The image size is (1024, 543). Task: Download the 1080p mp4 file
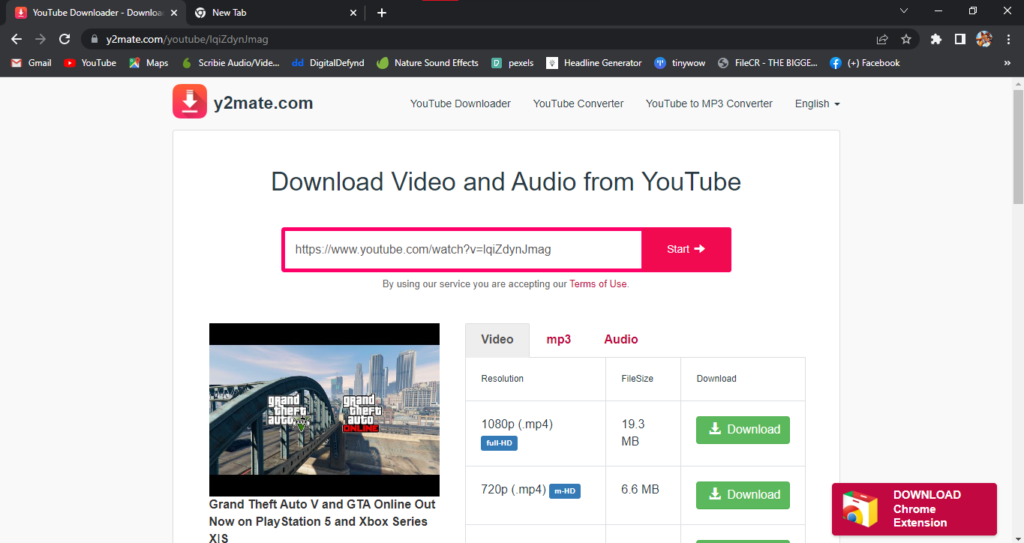(x=743, y=430)
